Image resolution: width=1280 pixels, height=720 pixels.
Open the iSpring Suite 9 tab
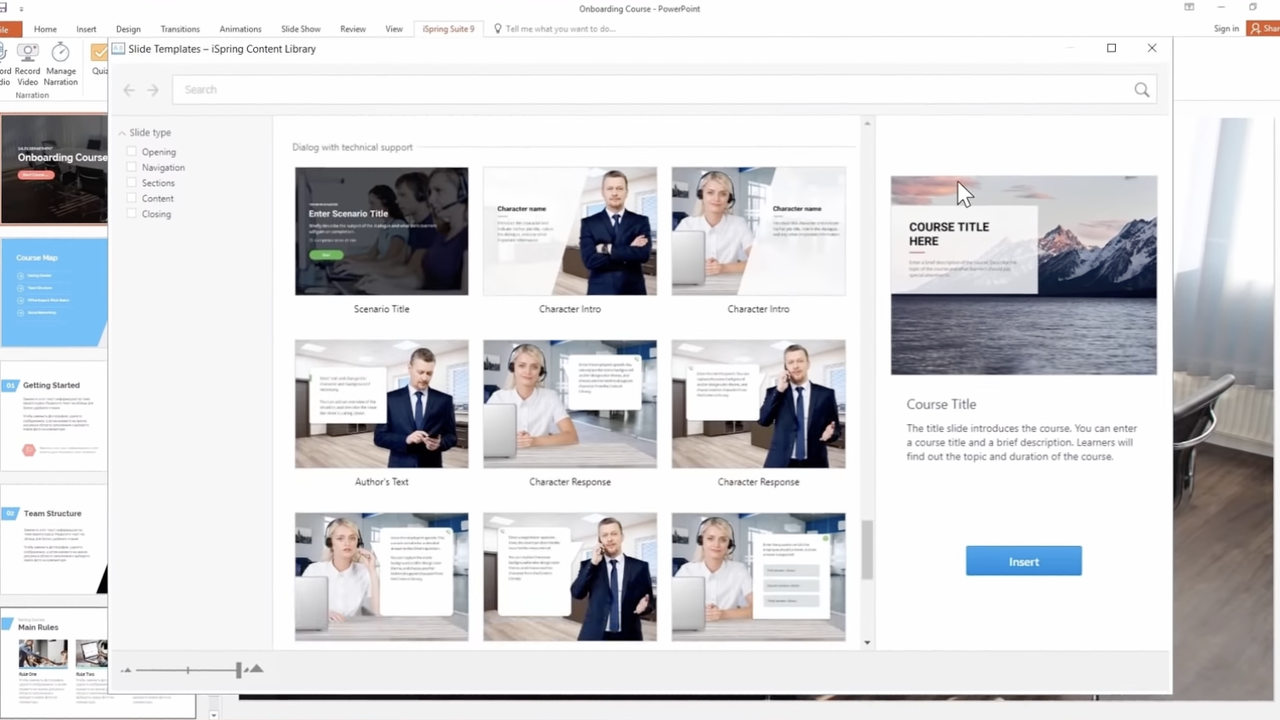tap(448, 29)
